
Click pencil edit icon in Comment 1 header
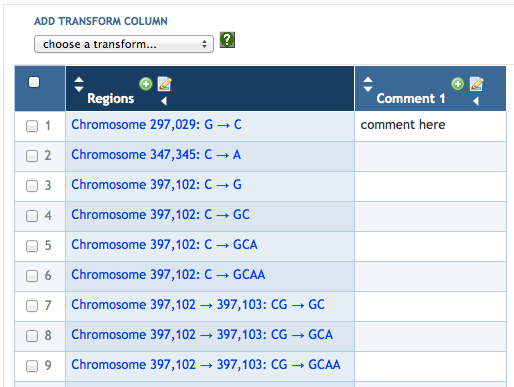(x=477, y=84)
